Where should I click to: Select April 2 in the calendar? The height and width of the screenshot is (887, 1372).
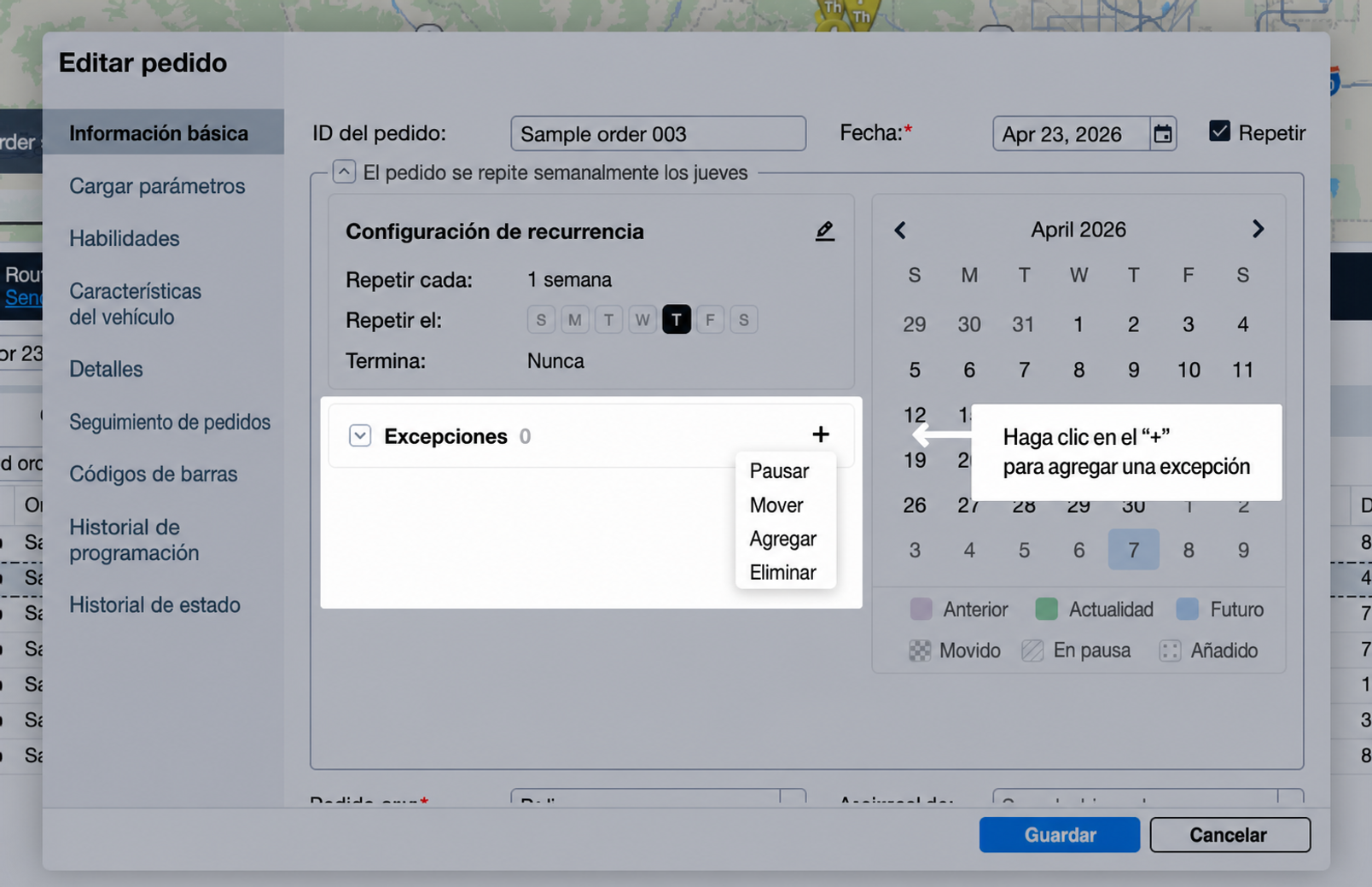coord(1133,324)
